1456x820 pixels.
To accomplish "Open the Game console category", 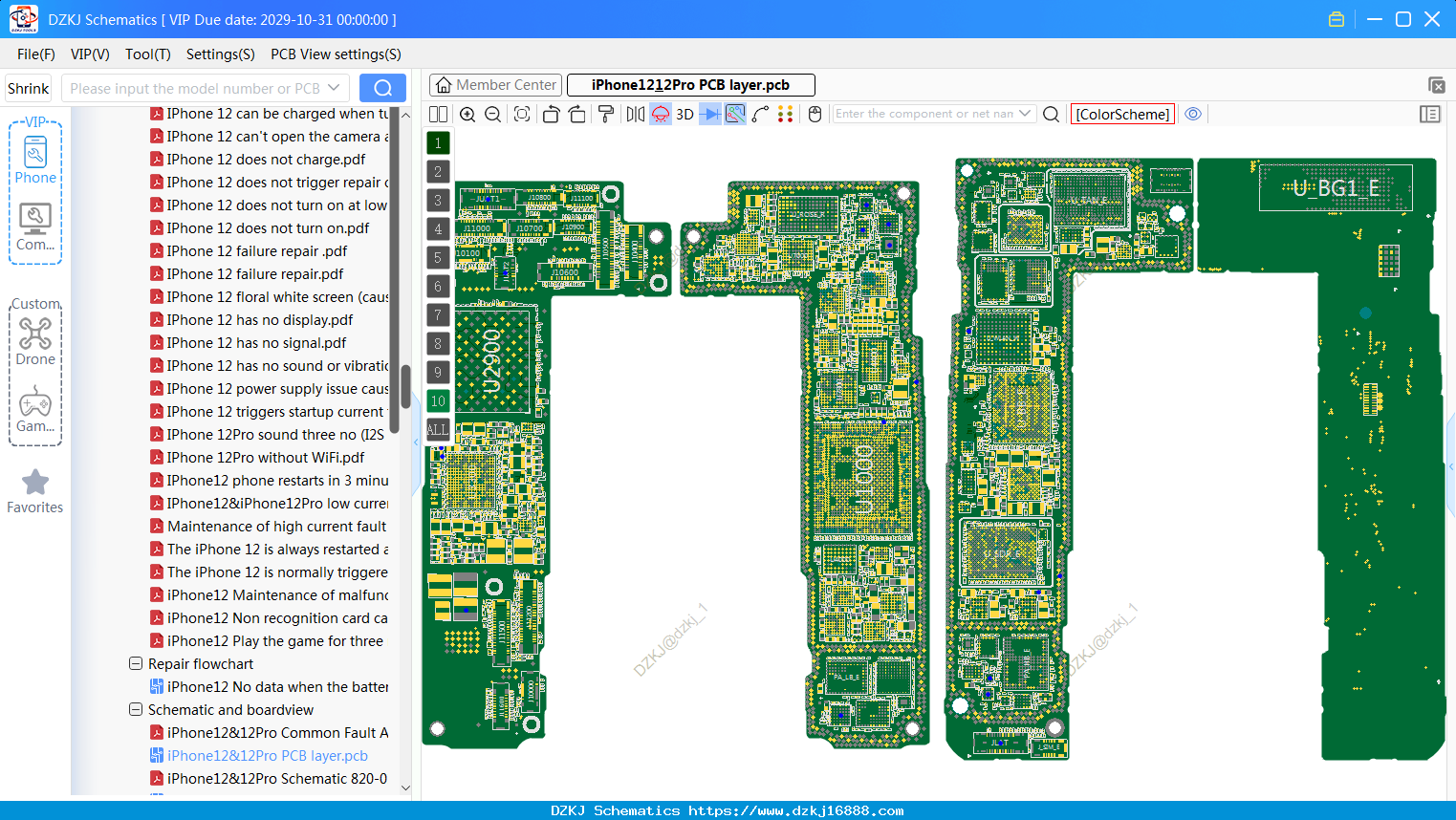I will tap(35, 409).
